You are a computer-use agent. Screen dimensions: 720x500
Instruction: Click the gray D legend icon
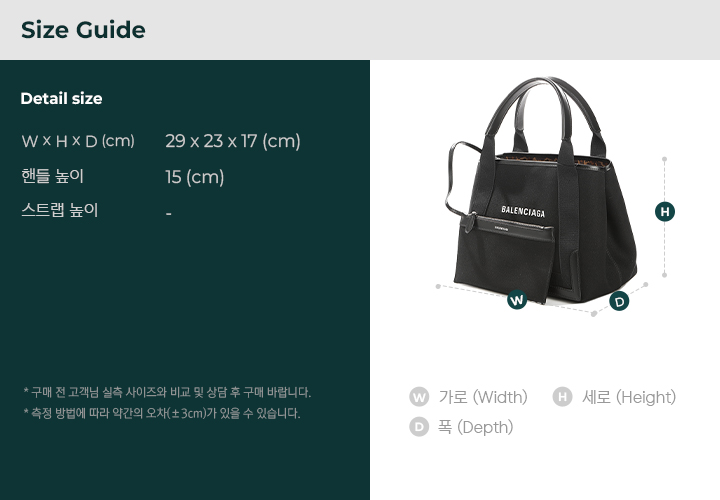[x=419, y=427]
